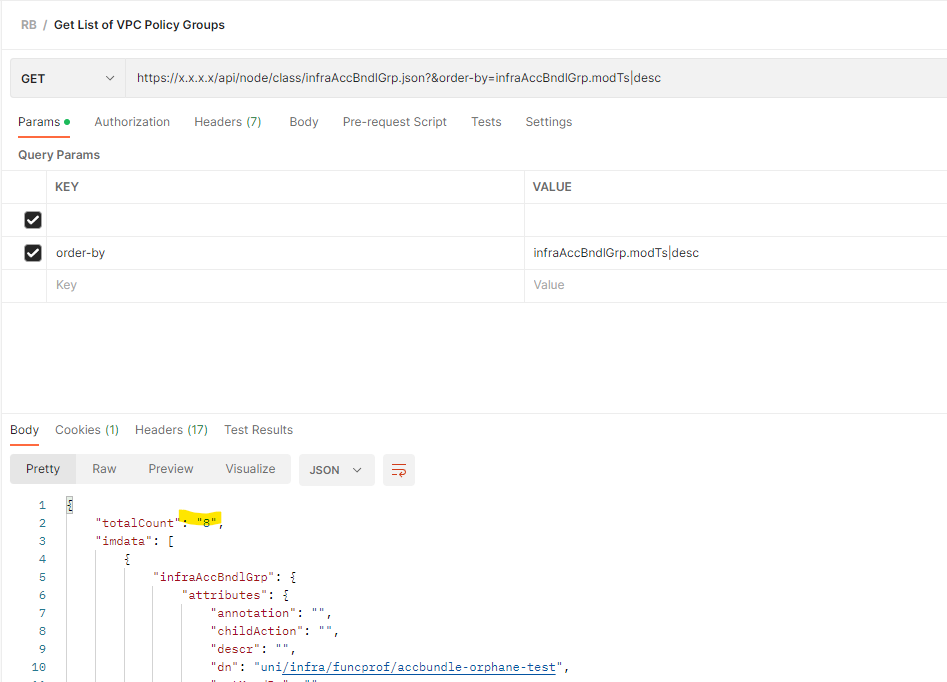Screen dimensions: 947x682
Task: Open the GET method dropdown
Action: click(x=68, y=79)
